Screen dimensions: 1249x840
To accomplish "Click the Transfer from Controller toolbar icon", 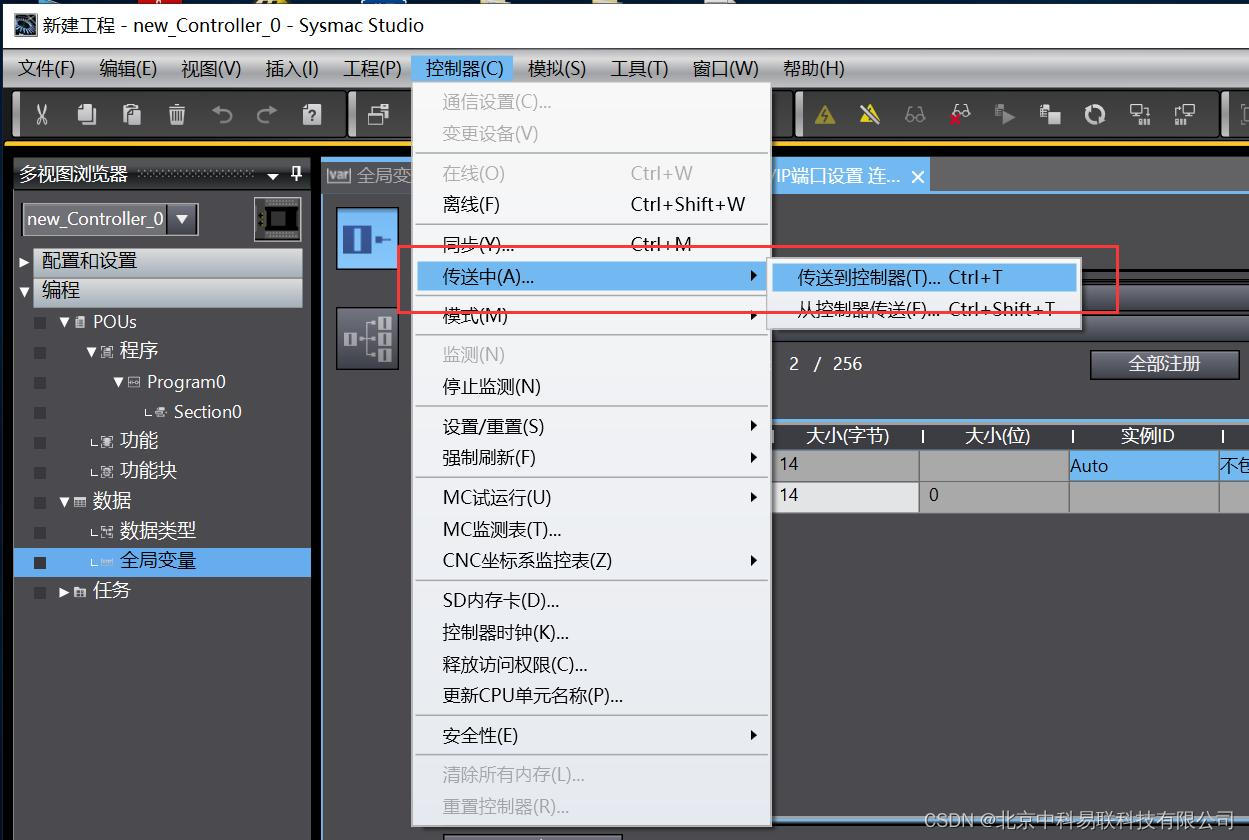I will coord(1185,115).
